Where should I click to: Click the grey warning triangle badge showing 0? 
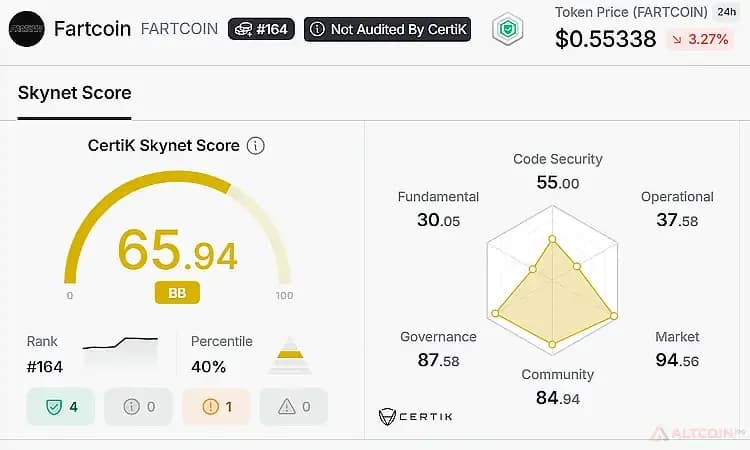[x=294, y=407]
